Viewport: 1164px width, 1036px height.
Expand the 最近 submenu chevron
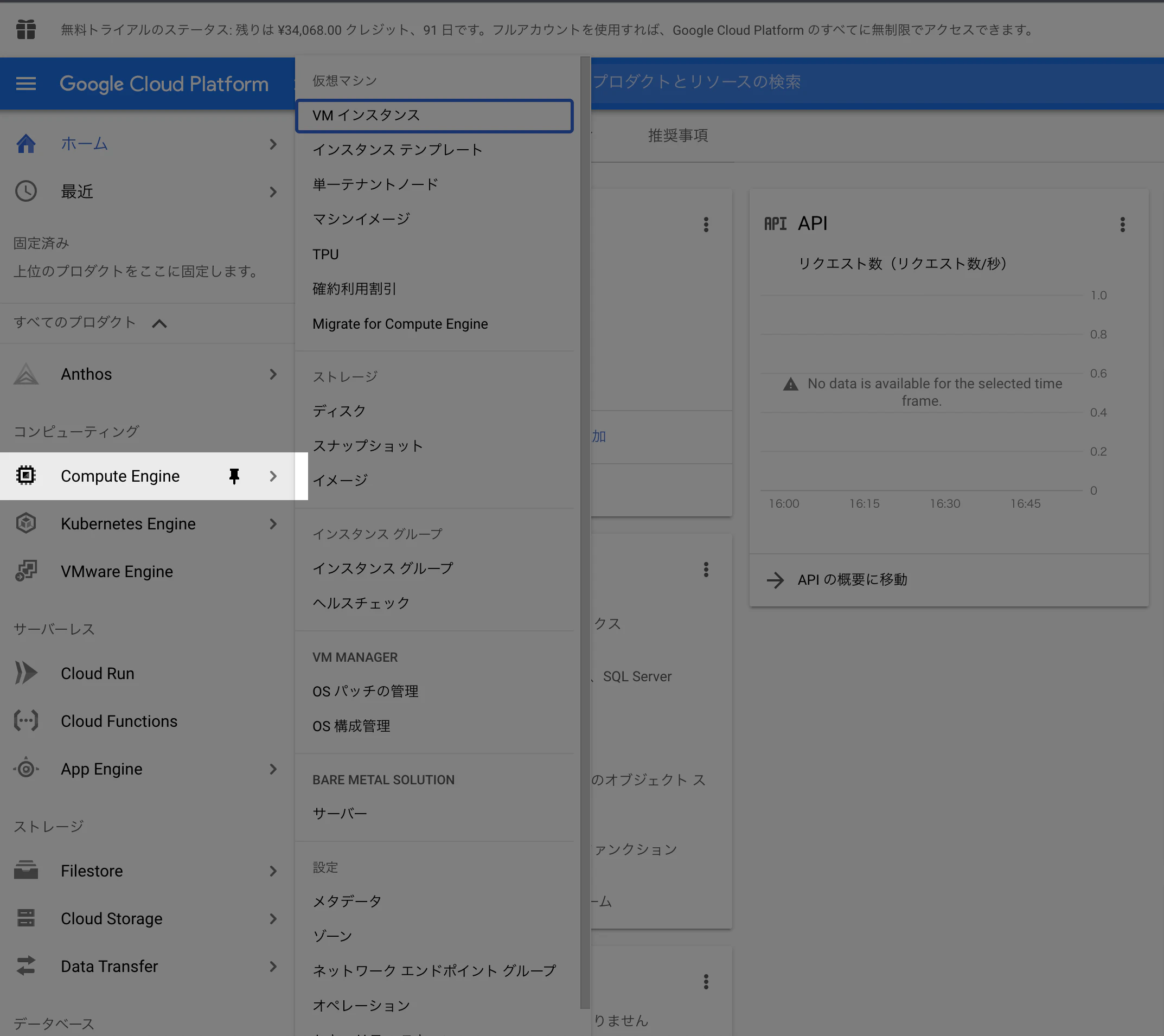[273, 192]
